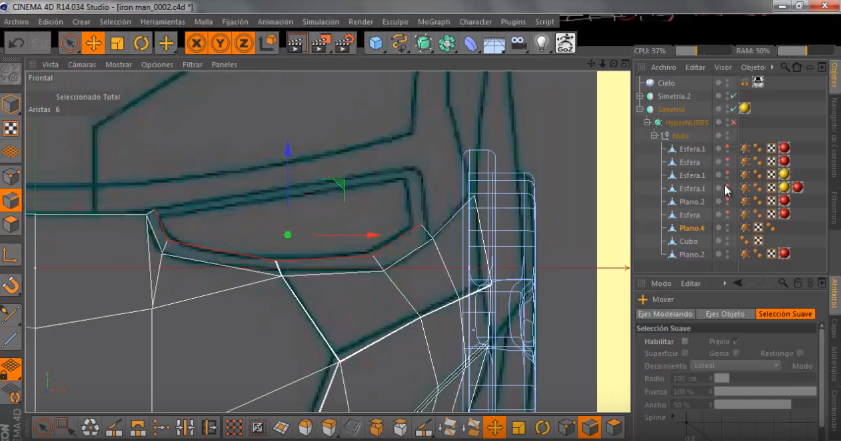Image resolution: width=841 pixels, height=441 pixels.
Task: Enable Snap magnet icon
Action: pos(11,285)
